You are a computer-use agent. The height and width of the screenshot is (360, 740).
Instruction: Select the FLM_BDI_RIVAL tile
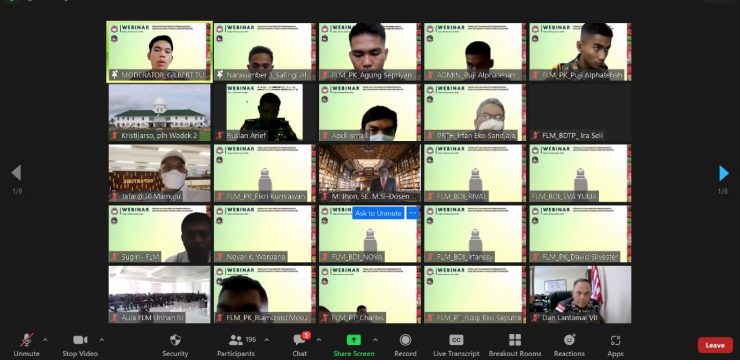[475, 173]
